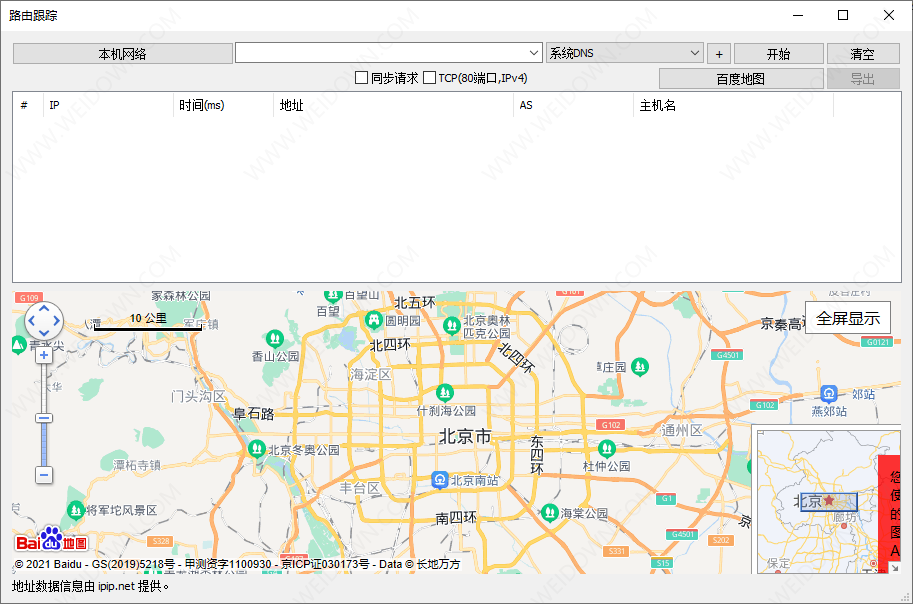Pan the map up with the compass arrow
This screenshot has width=913, height=604.
pos(44,308)
